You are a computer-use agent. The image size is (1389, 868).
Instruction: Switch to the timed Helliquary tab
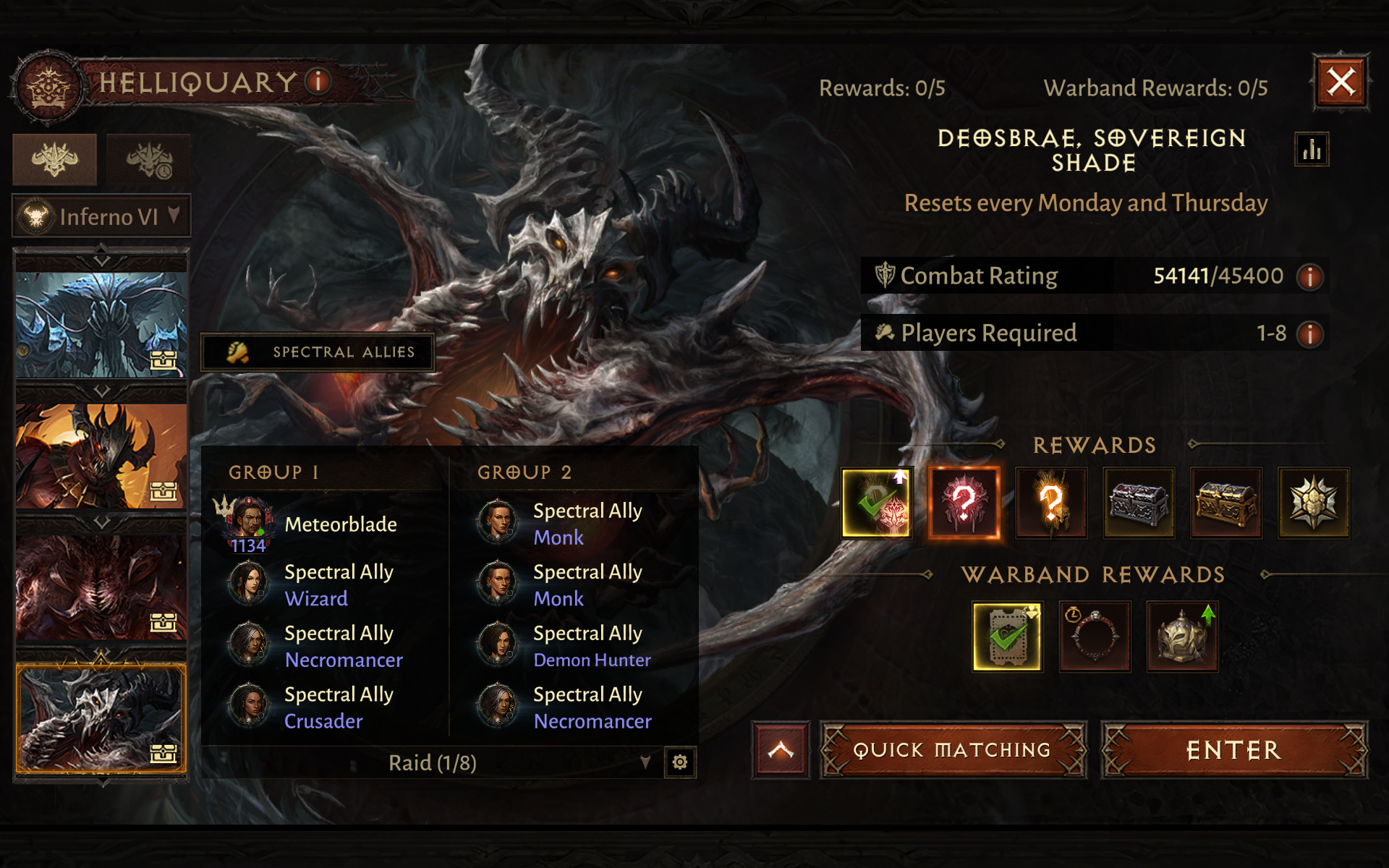coord(149,159)
